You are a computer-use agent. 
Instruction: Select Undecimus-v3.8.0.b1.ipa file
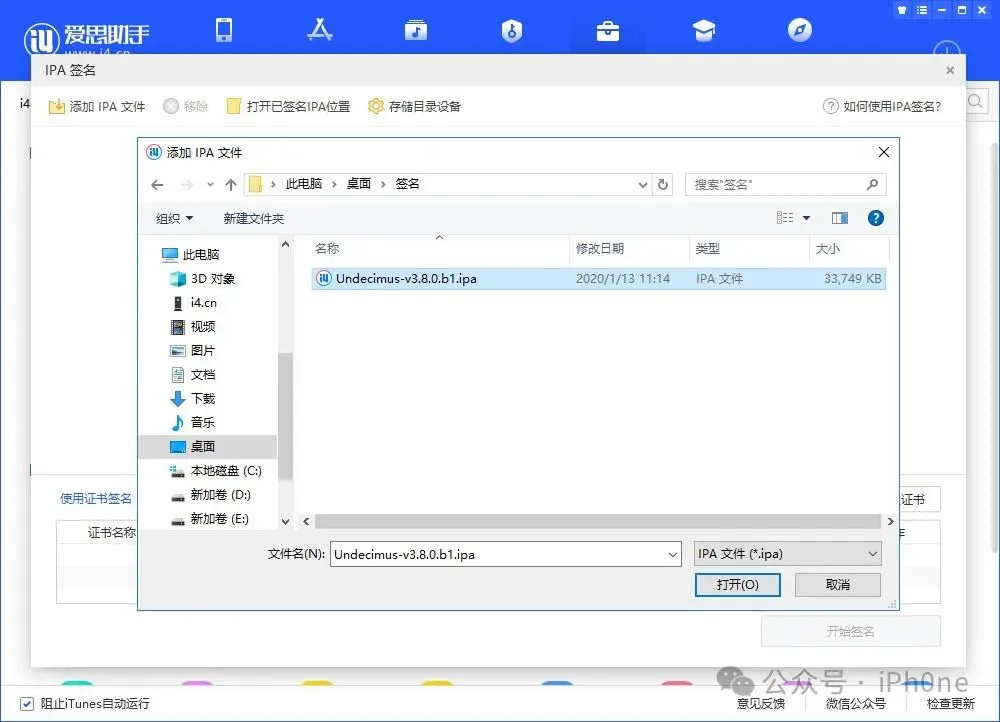pos(598,279)
